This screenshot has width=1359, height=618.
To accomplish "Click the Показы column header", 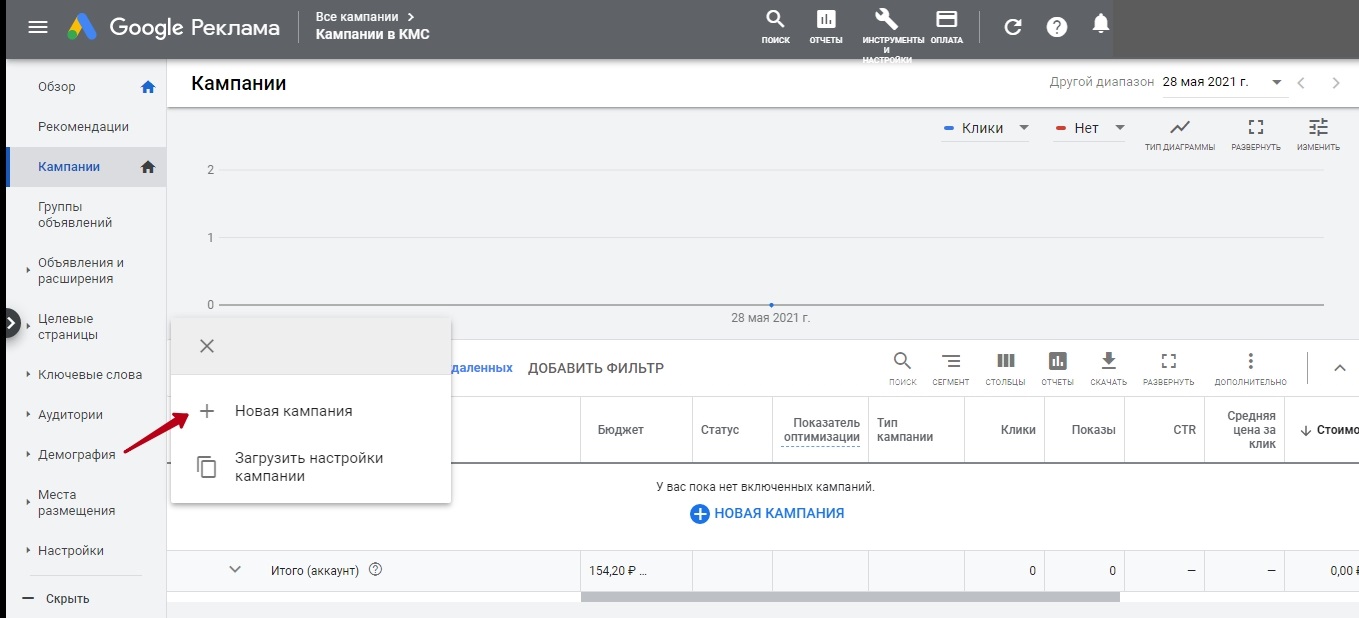I will pyautogui.click(x=1093, y=430).
